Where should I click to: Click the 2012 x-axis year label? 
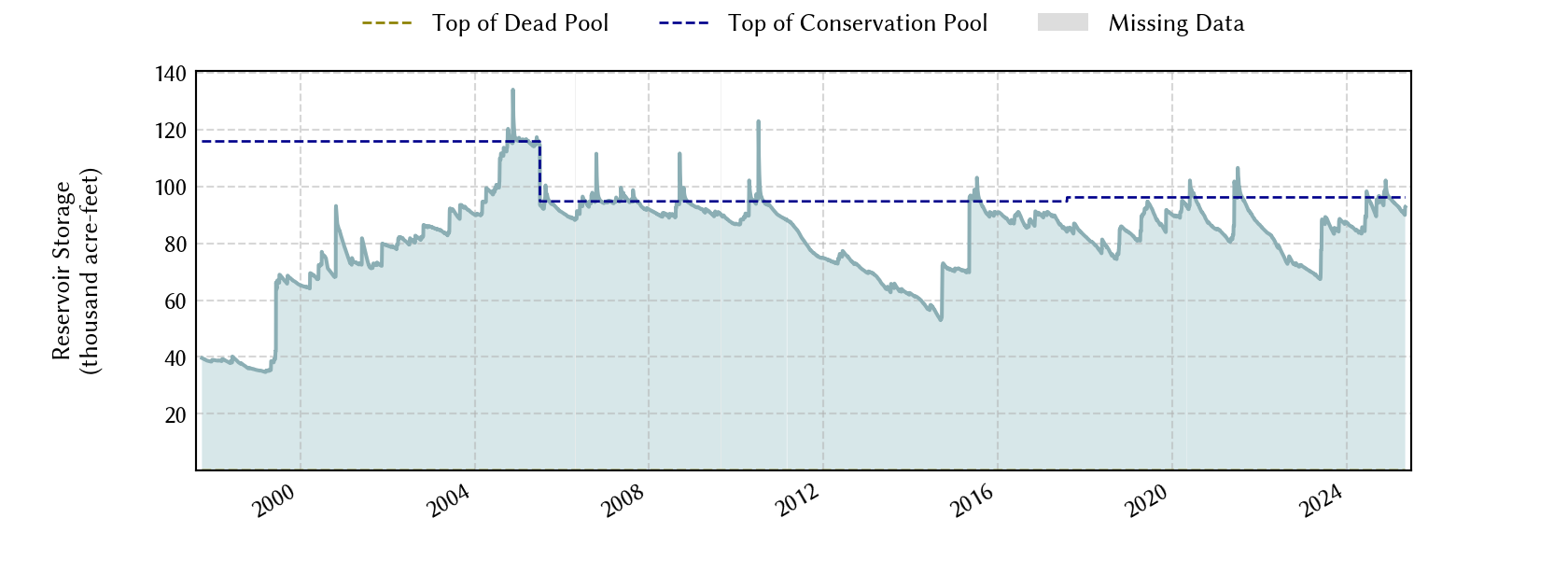[x=798, y=501]
